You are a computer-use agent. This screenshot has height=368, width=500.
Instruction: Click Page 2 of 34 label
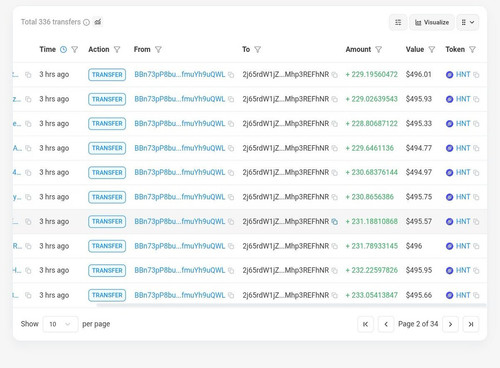(418, 324)
